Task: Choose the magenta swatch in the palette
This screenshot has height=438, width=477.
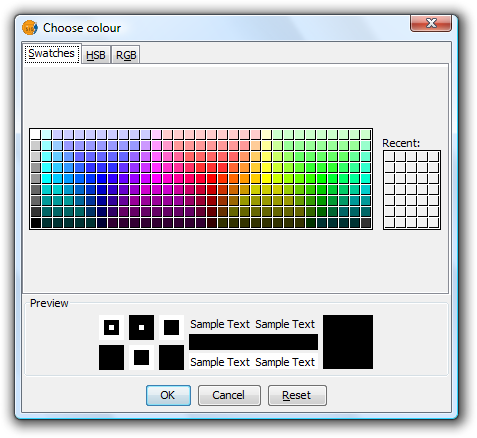Action: click(x=156, y=179)
